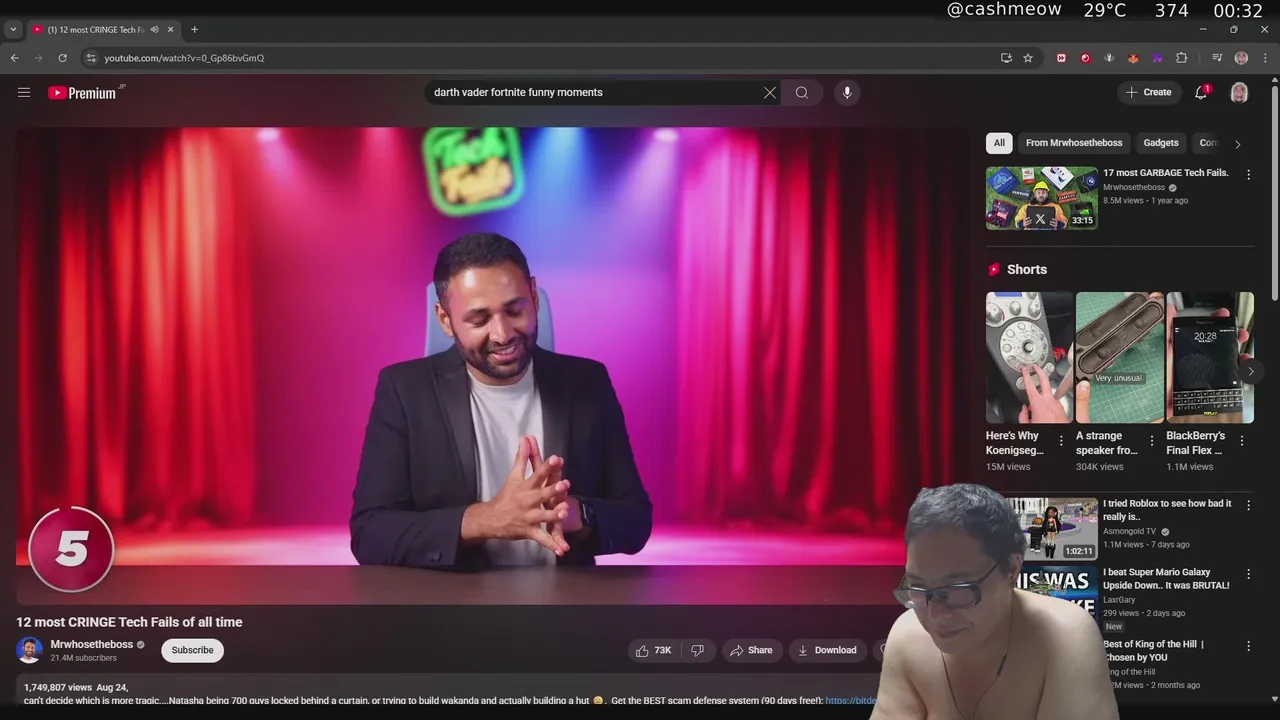Bookmark this page with star icon
This screenshot has height=720, width=1280.
[1028, 58]
